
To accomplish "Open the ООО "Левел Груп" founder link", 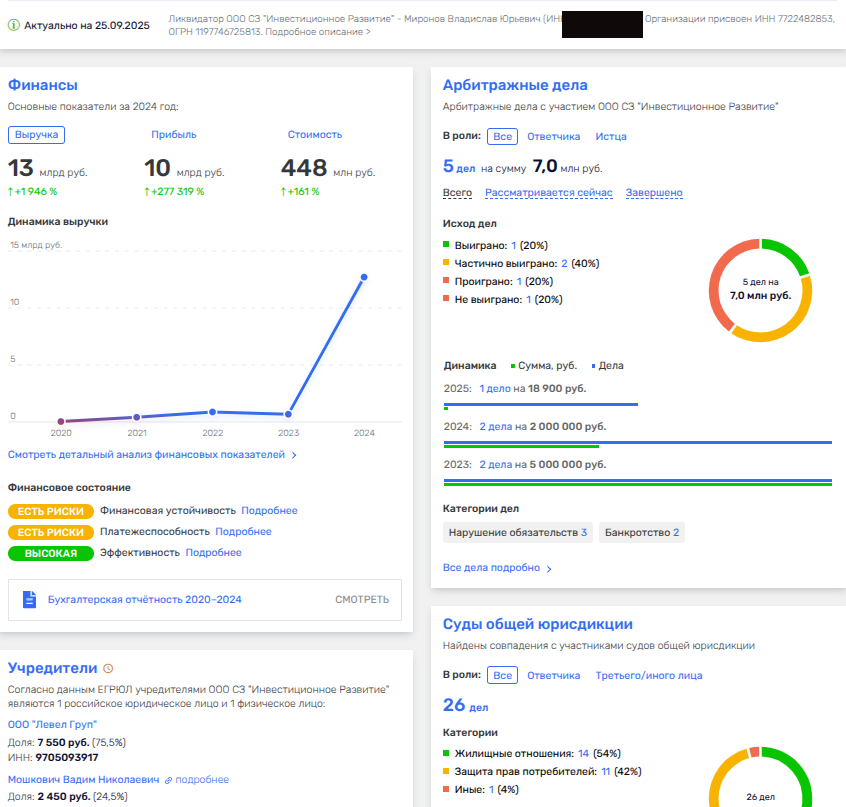I will click(53, 725).
